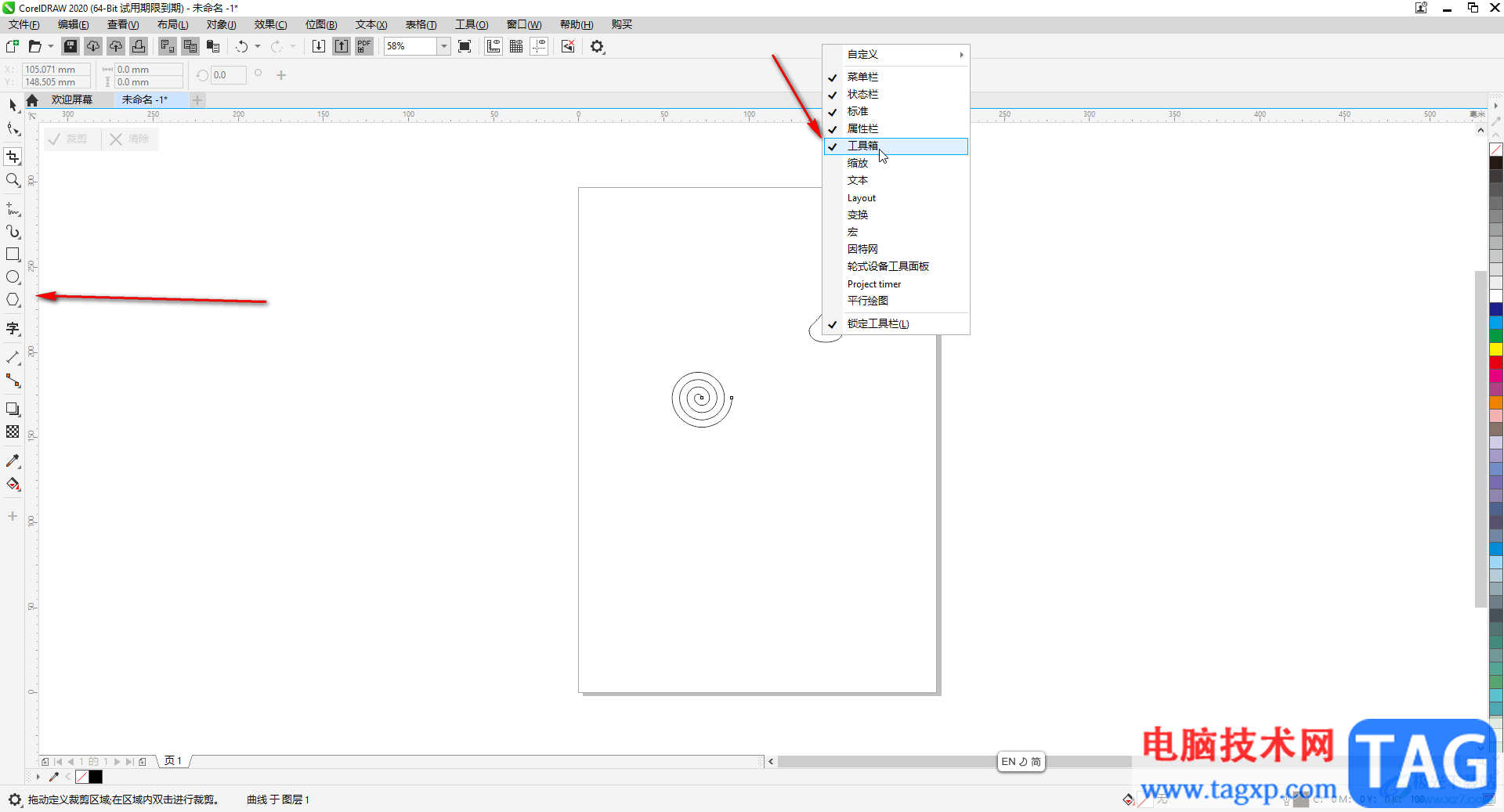The image size is (1504, 812).
Task: Select the Interactive Fill bucket tool
Action: point(13,484)
